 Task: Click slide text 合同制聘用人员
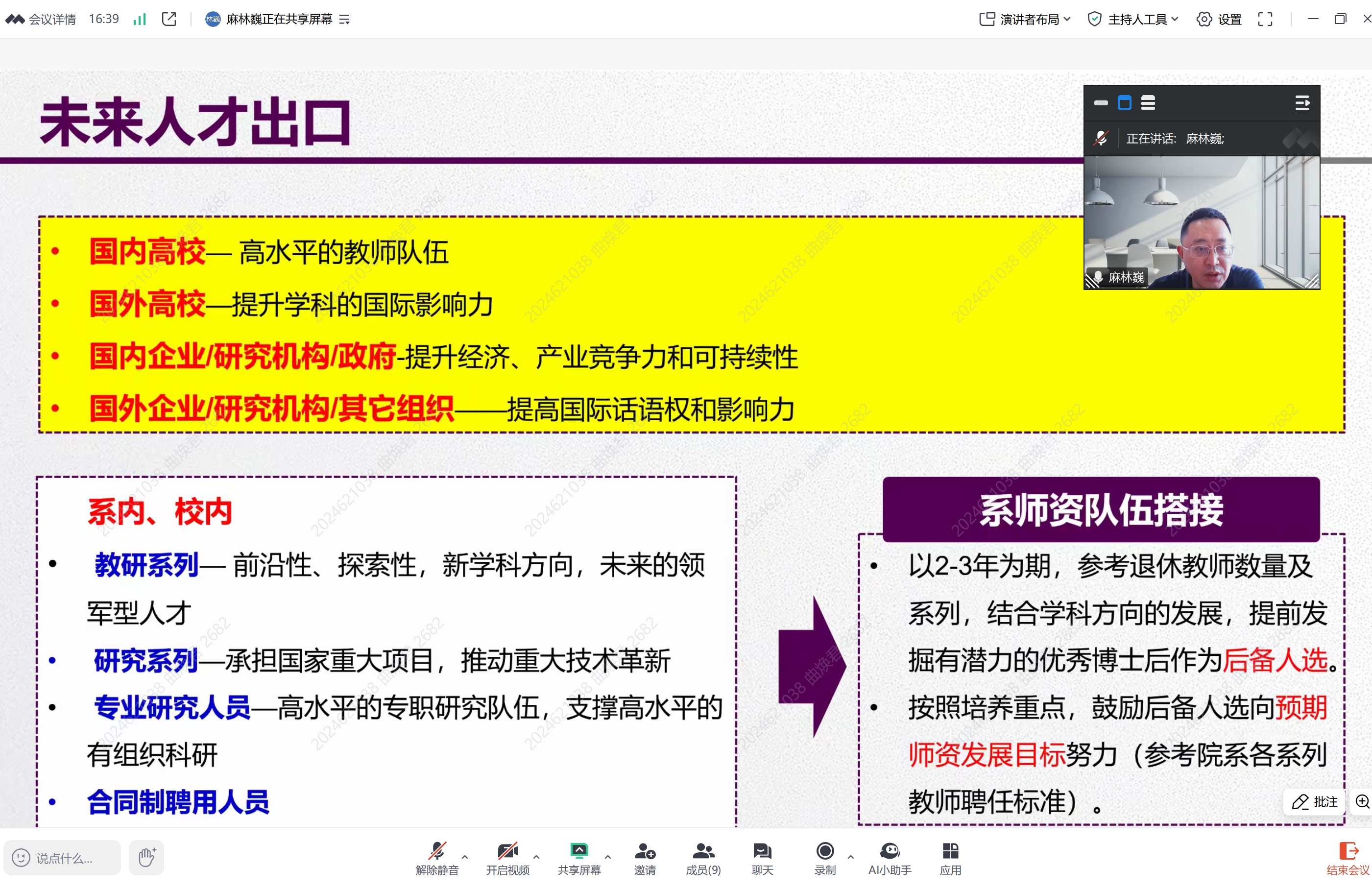178,802
